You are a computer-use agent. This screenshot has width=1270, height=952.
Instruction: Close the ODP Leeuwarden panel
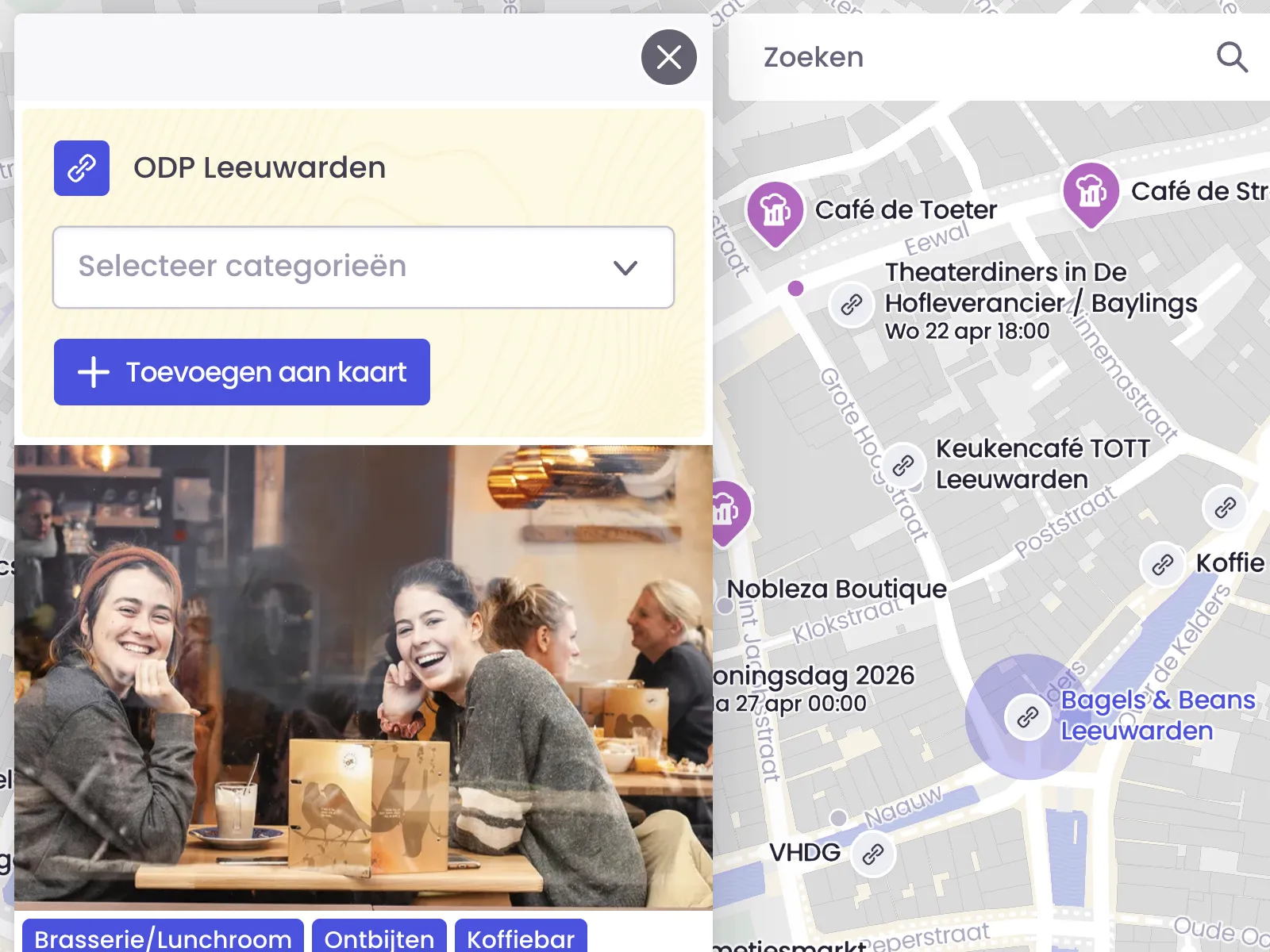click(x=669, y=57)
